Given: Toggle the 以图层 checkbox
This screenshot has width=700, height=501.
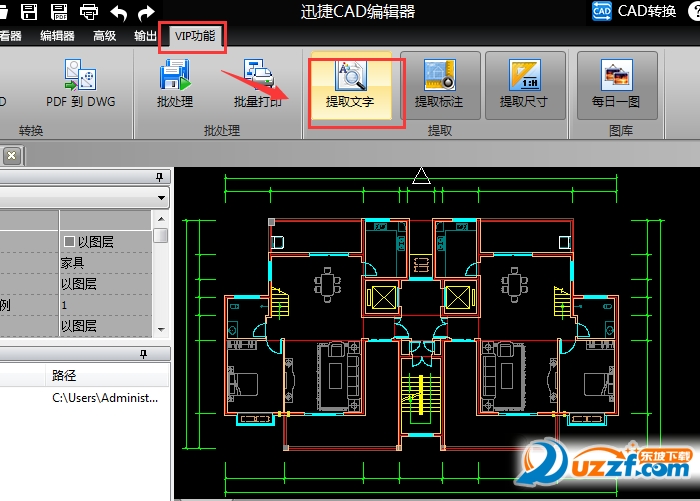Looking at the screenshot, I should 69,242.
